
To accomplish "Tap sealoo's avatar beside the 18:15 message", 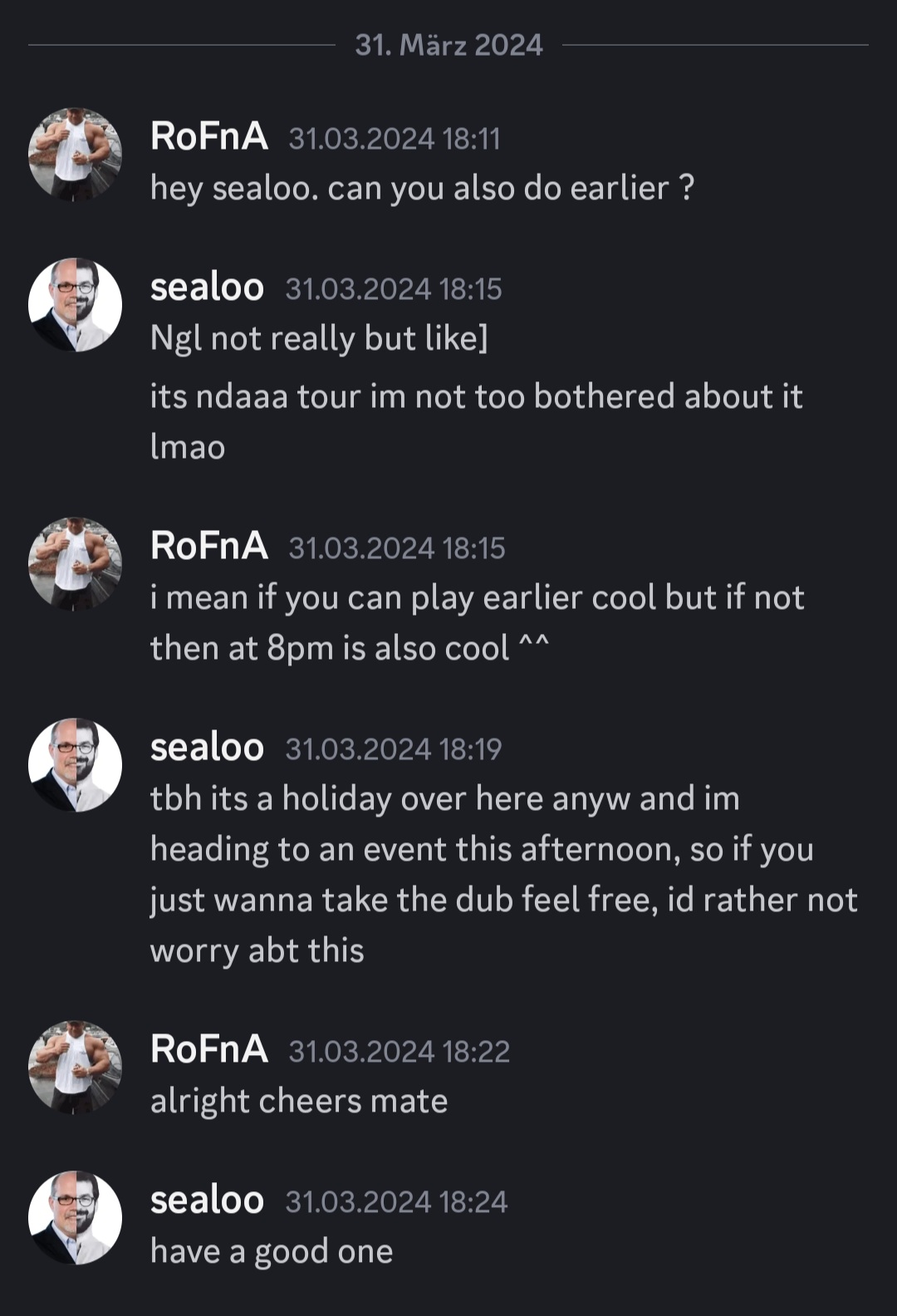I will (x=75, y=305).
